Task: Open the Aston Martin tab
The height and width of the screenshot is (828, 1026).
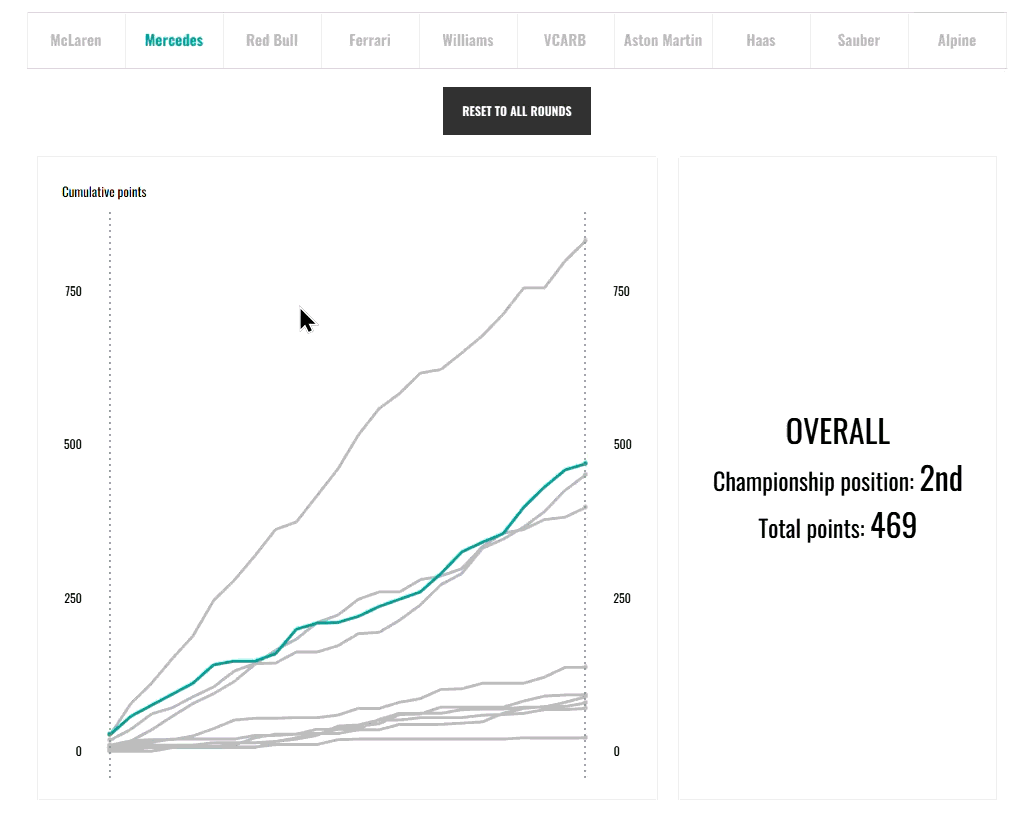Action: (663, 41)
